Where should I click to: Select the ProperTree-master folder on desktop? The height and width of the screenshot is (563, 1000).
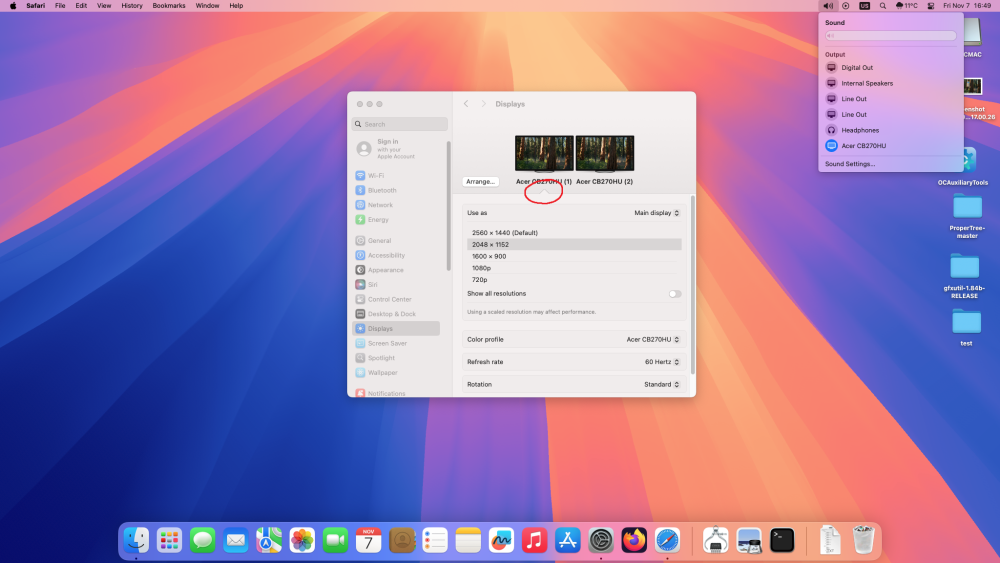[x=967, y=217]
